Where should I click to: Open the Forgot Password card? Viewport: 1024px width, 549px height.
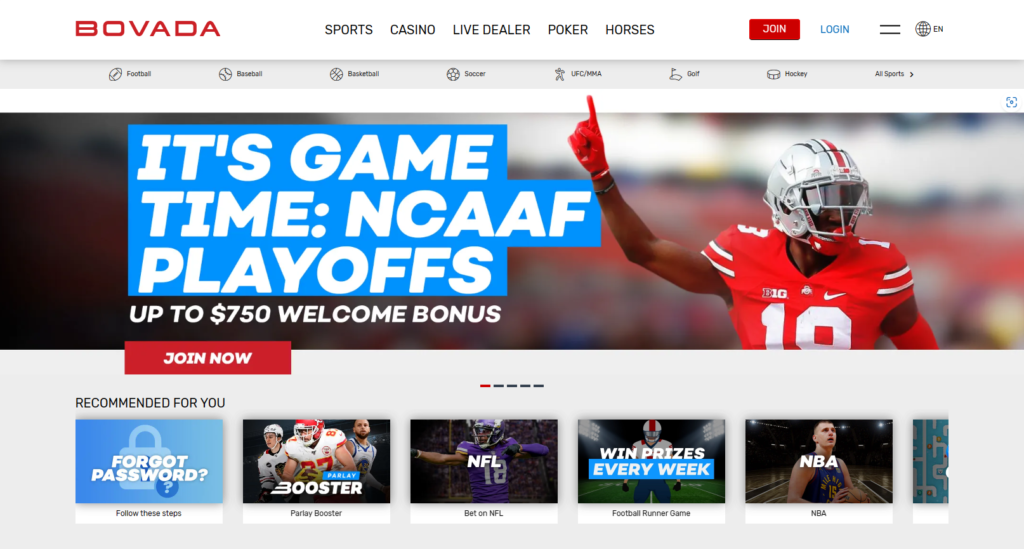[x=149, y=471]
